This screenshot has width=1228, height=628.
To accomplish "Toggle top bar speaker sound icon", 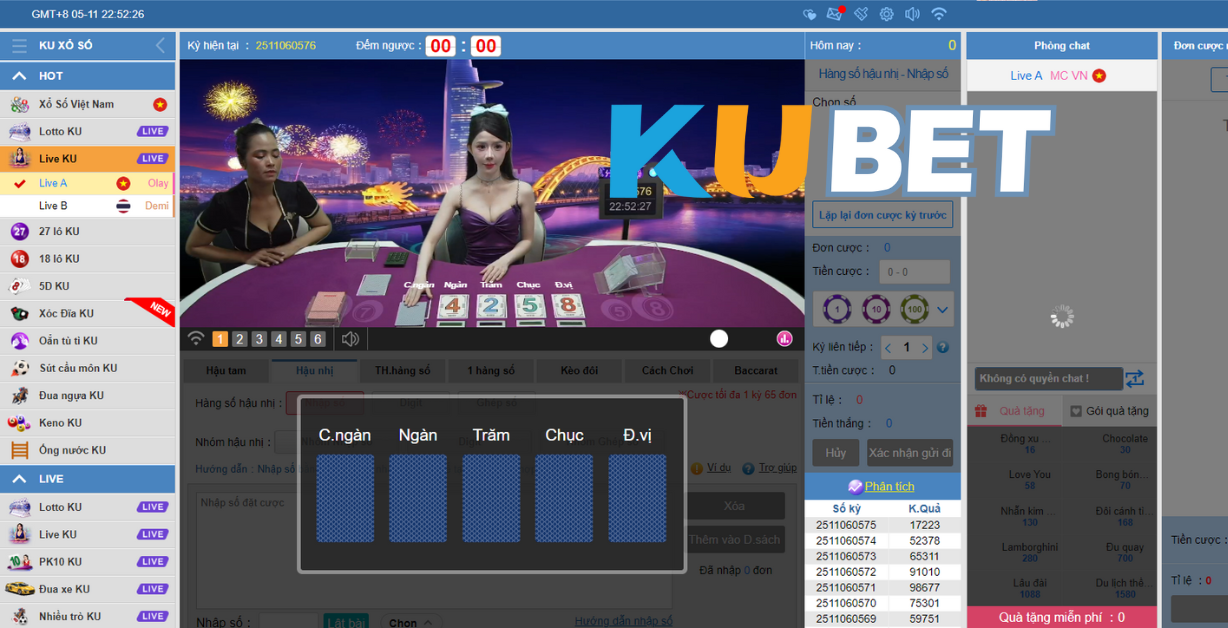I will [912, 14].
